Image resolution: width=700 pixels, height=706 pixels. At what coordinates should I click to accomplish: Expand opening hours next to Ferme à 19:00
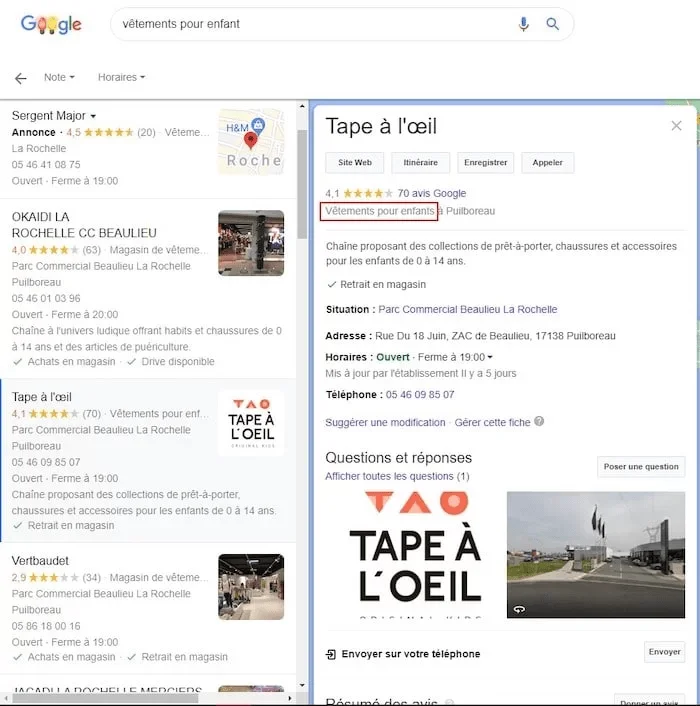[490, 357]
